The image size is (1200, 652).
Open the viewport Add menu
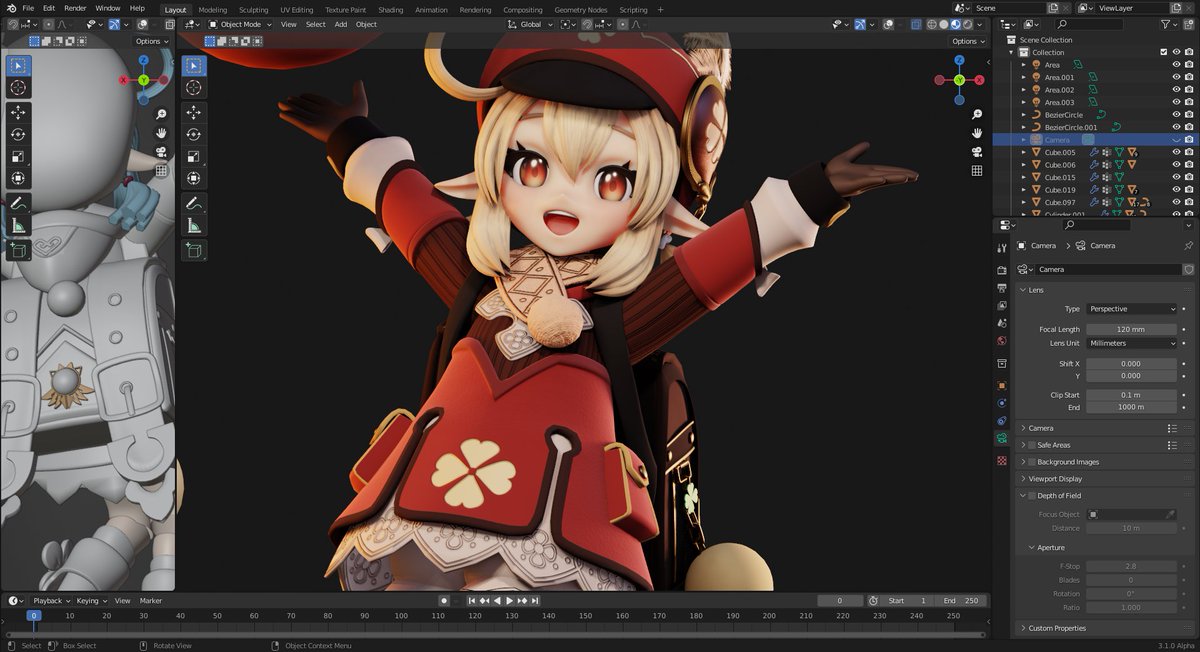point(341,24)
